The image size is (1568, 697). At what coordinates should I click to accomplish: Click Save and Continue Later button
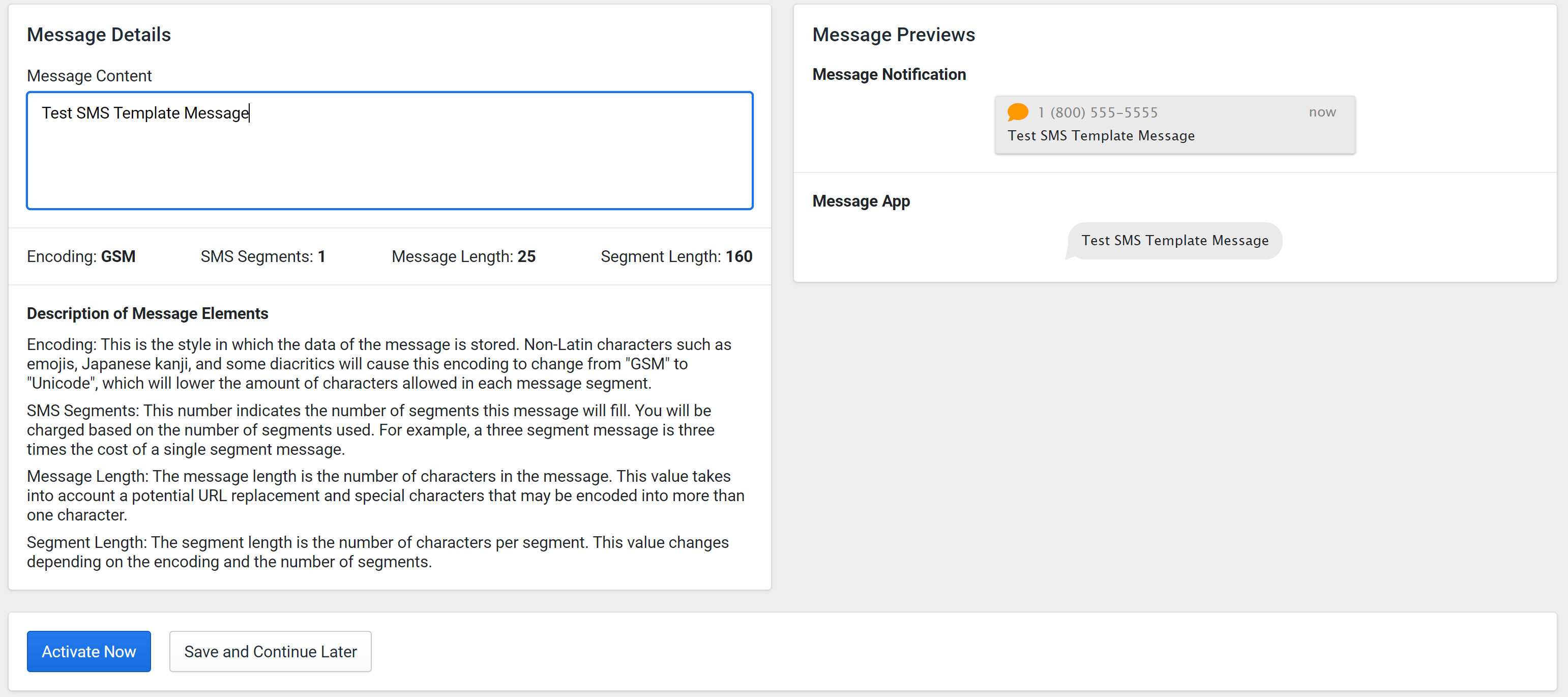click(270, 651)
